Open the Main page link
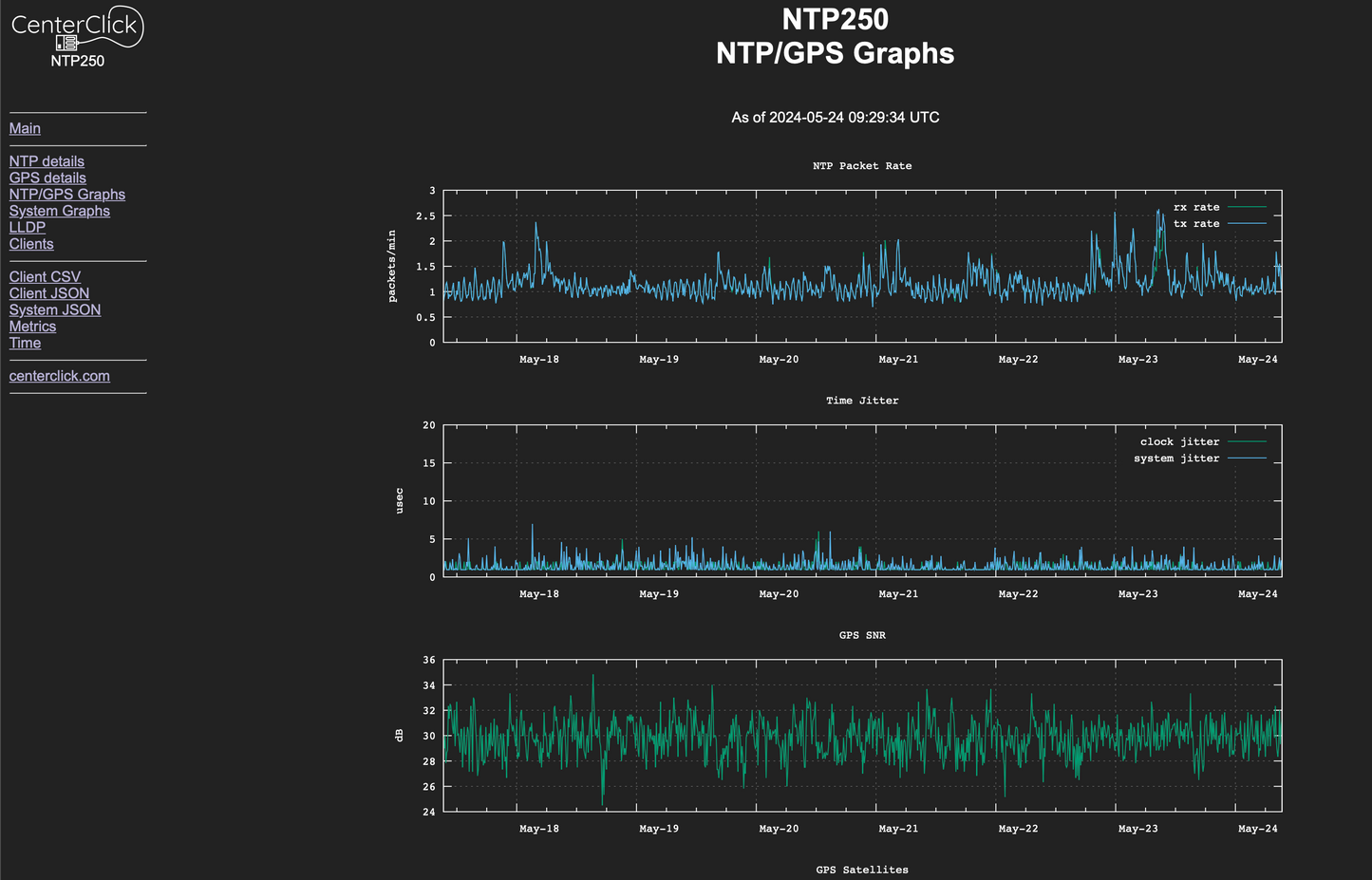The height and width of the screenshot is (880, 1372). (x=25, y=128)
